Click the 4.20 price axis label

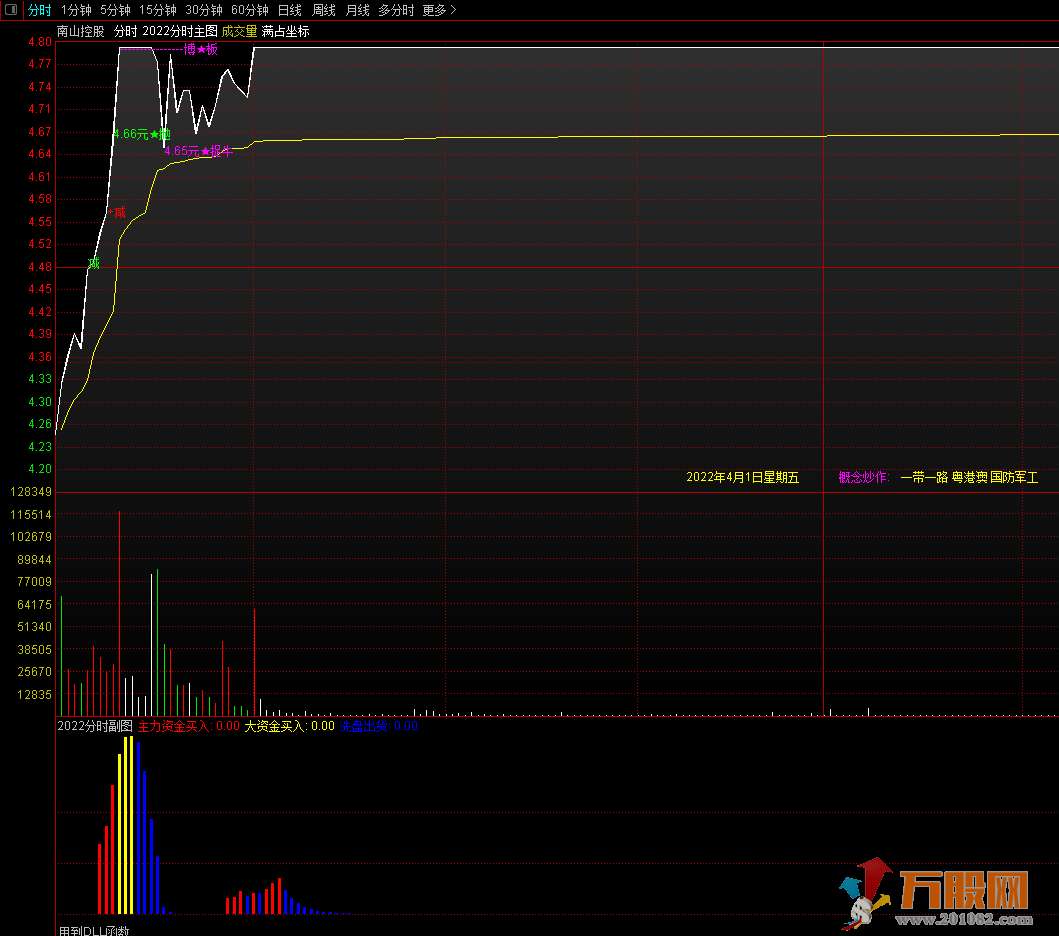click(x=40, y=469)
